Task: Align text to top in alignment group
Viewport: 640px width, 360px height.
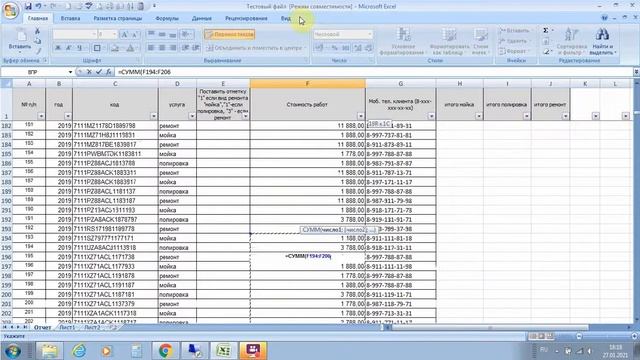Action: coord(151,34)
